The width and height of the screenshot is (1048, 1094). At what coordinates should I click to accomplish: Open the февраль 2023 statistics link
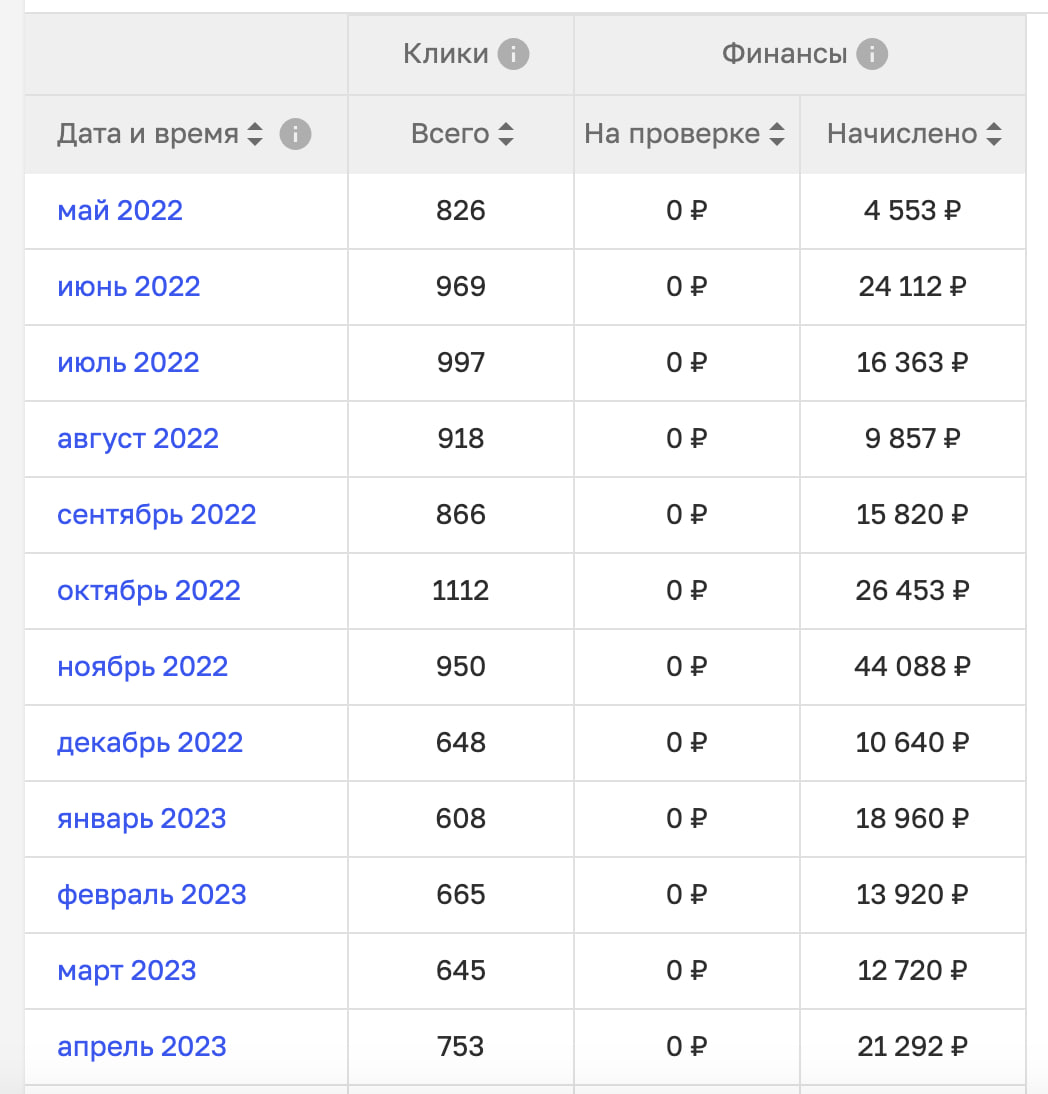point(152,895)
